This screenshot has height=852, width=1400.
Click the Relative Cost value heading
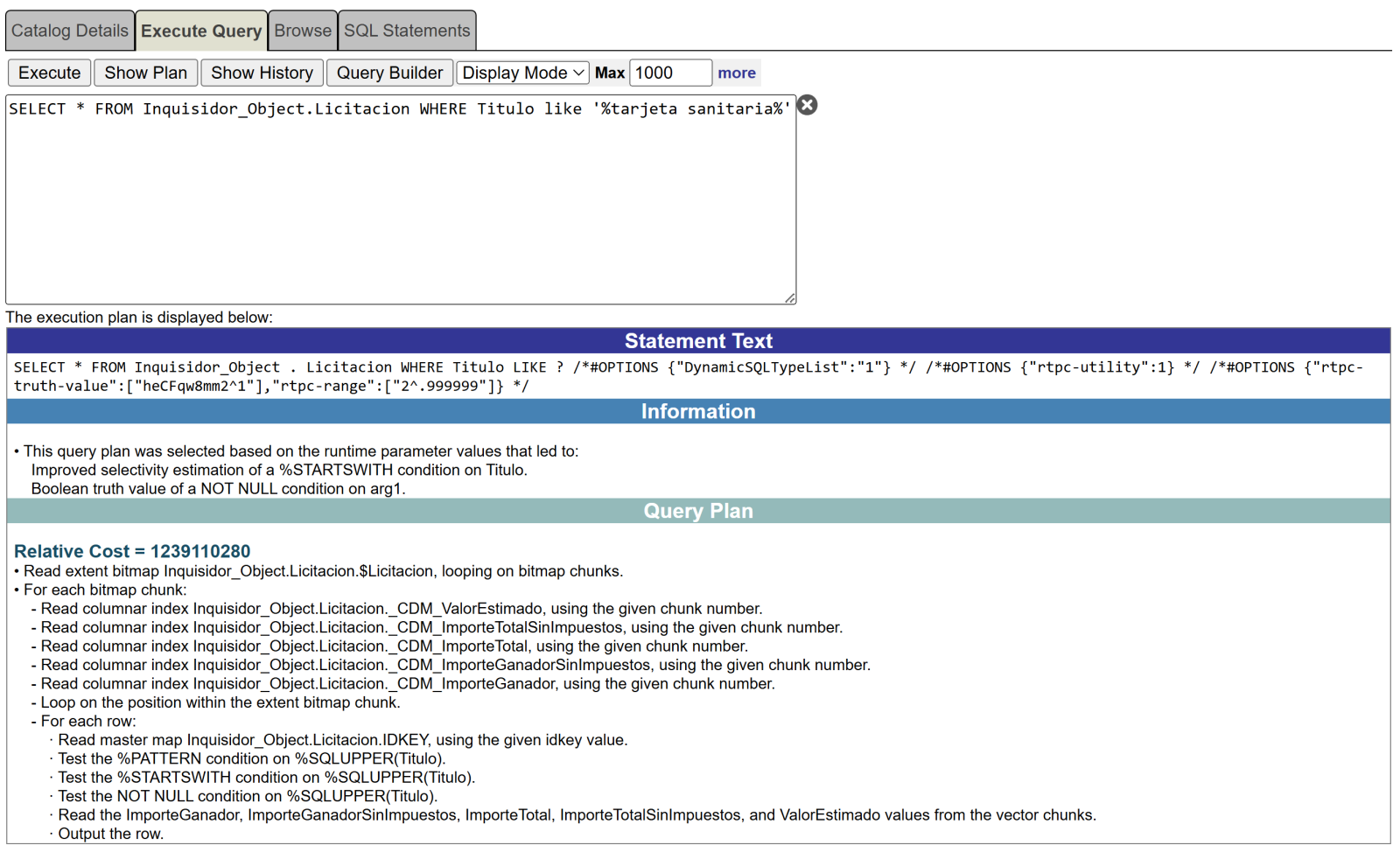pyautogui.click(x=132, y=551)
